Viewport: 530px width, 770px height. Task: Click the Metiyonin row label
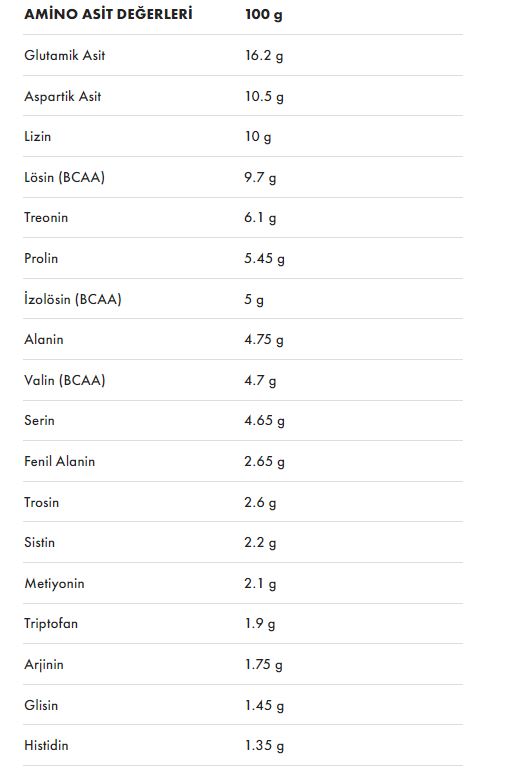pyautogui.click(x=54, y=583)
